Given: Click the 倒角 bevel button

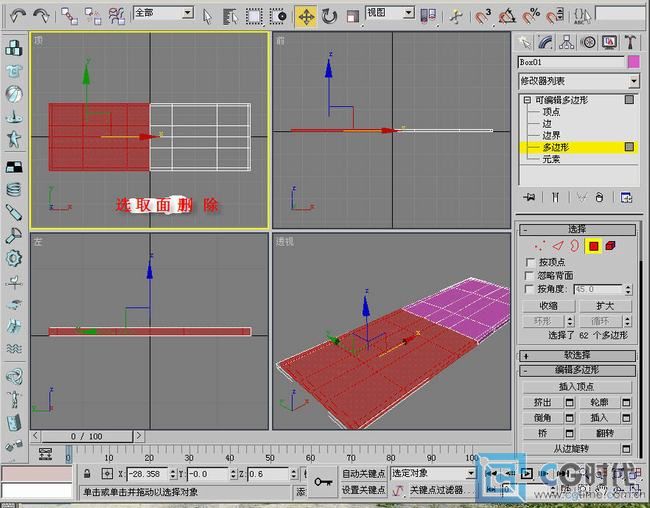Looking at the screenshot, I should 543,418.
